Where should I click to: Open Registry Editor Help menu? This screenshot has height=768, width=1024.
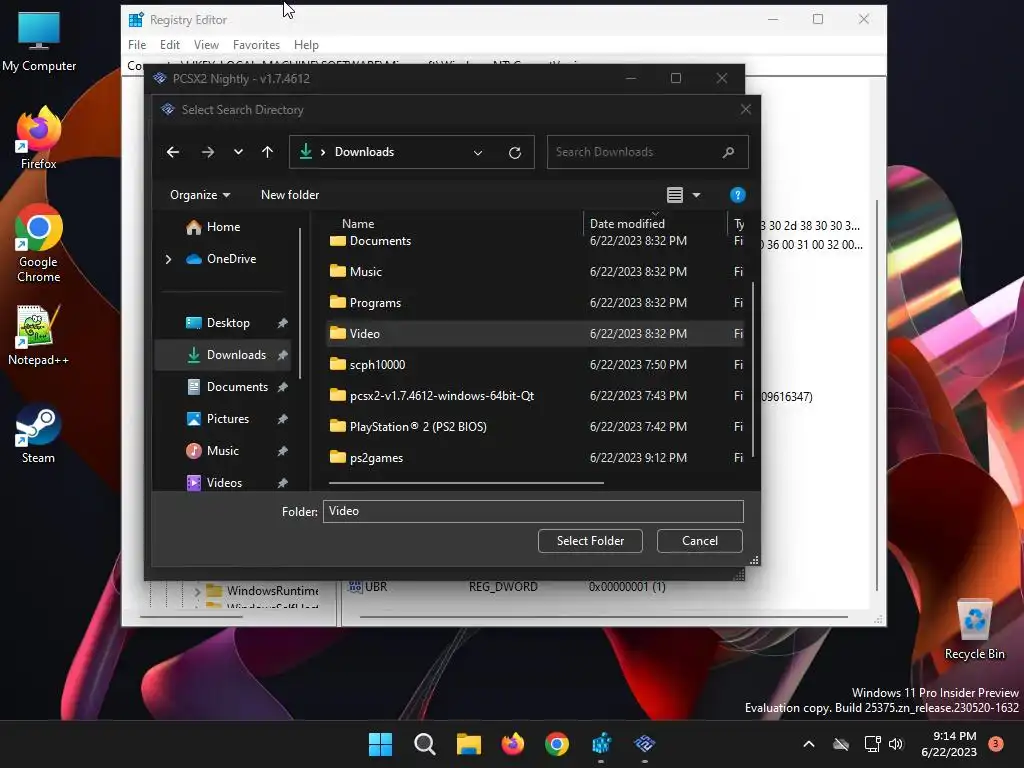pyautogui.click(x=306, y=45)
